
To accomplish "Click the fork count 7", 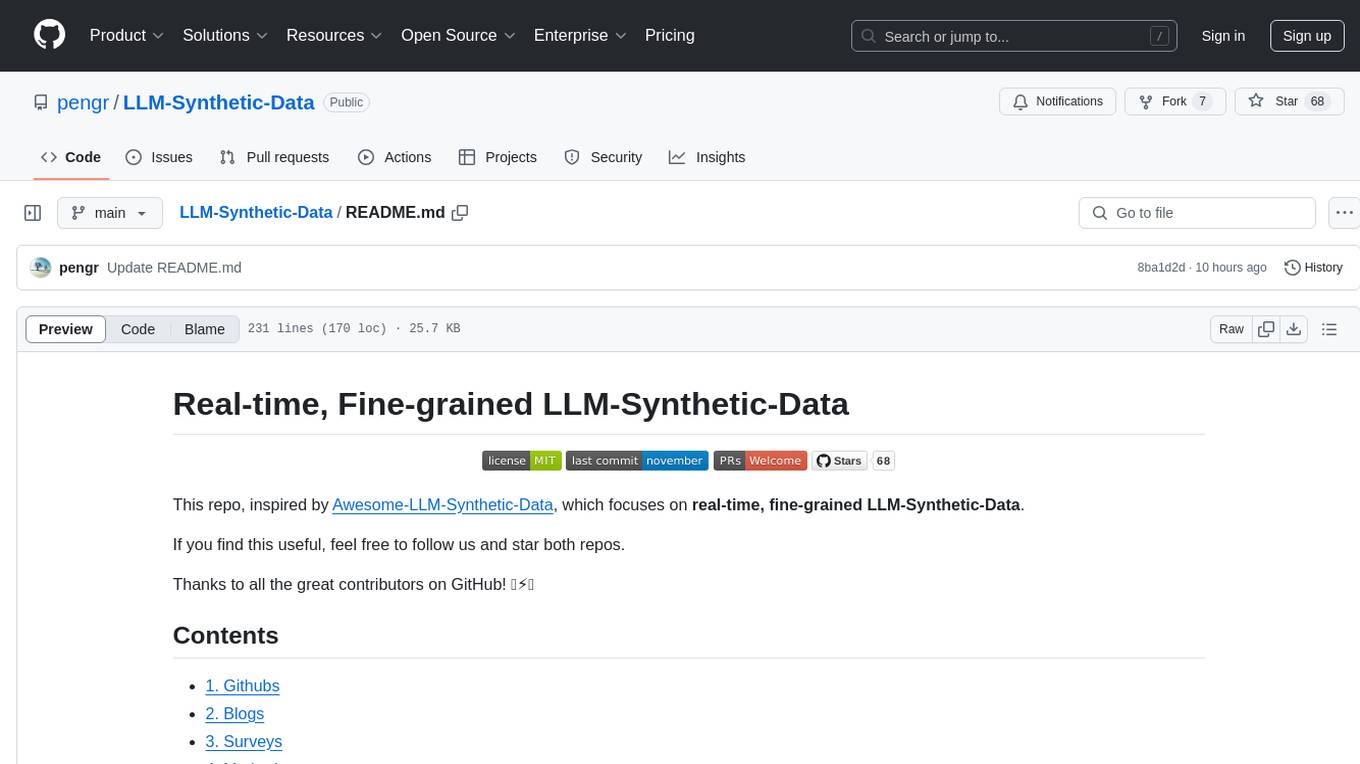I will click(x=1202, y=101).
